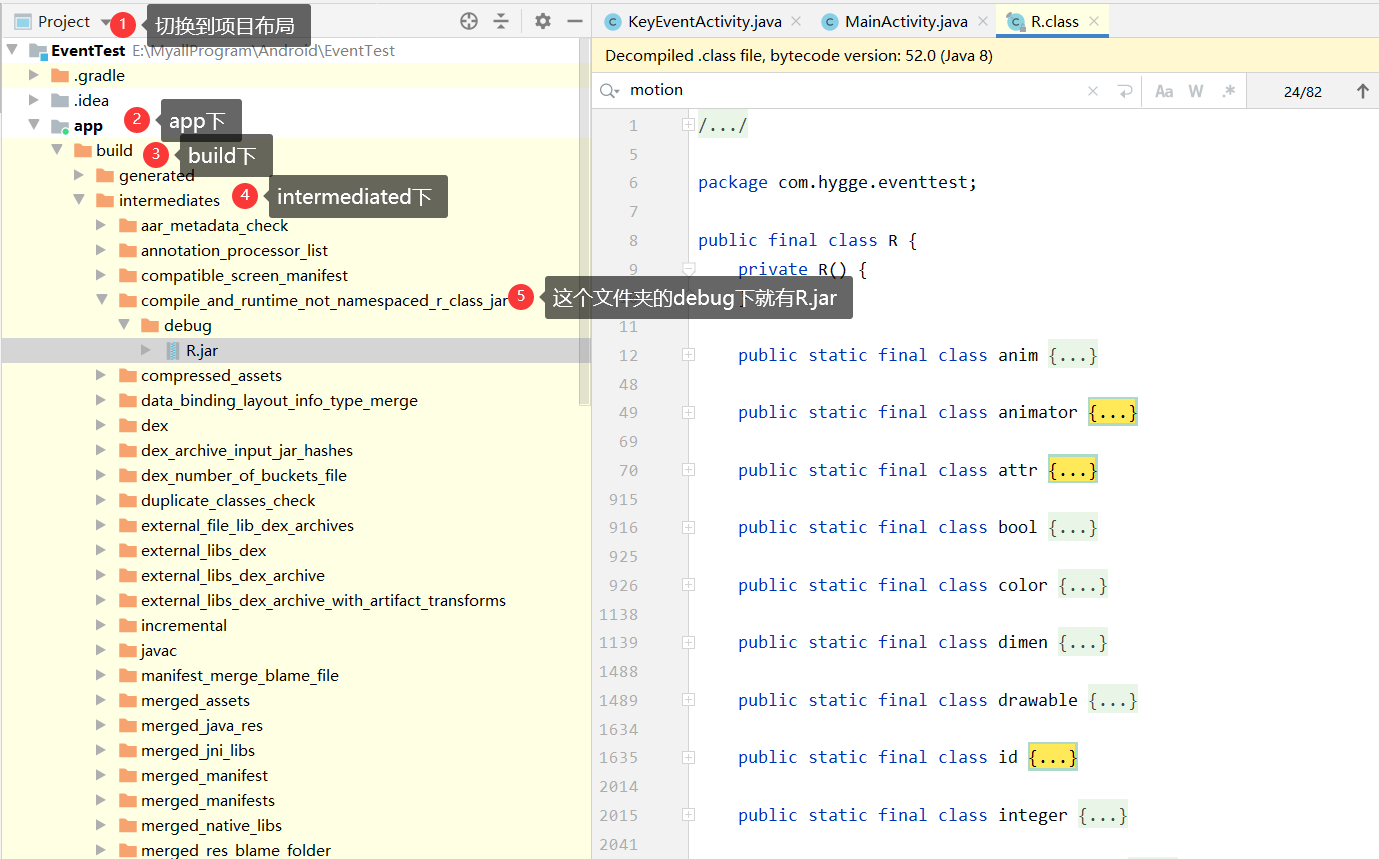This screenshot has height=859, width=1379.
Task: Open the Project view dropdown
Action: (106, 21)
